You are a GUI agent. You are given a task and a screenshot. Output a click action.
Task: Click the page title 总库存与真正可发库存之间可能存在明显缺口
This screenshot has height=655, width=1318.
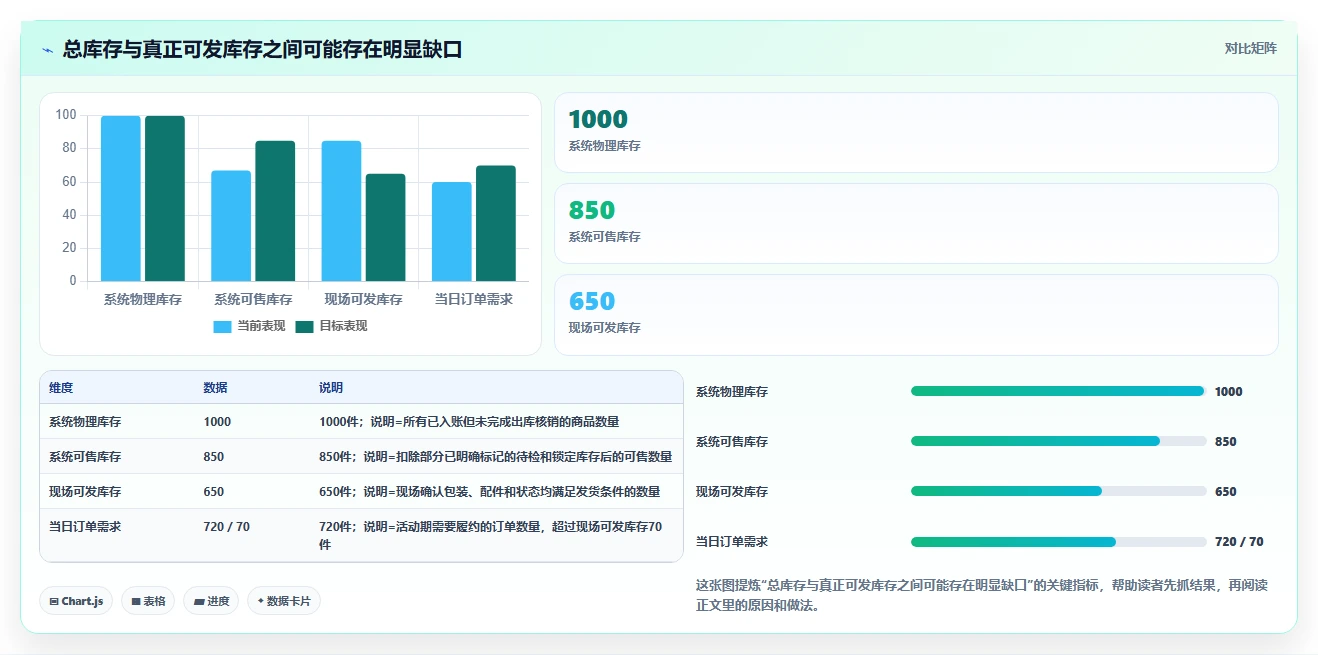(263, 49)
